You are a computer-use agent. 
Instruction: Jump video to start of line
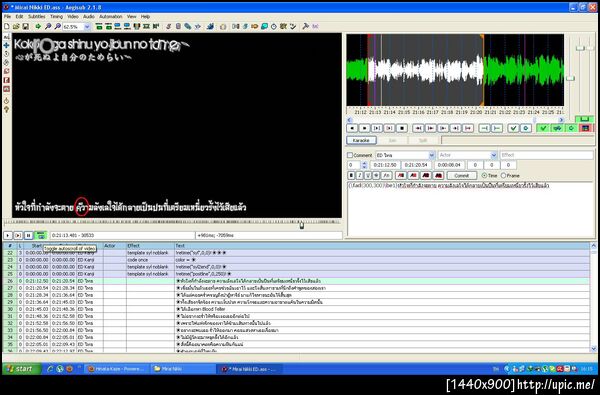pyautogui.click(x=99, y=26)
